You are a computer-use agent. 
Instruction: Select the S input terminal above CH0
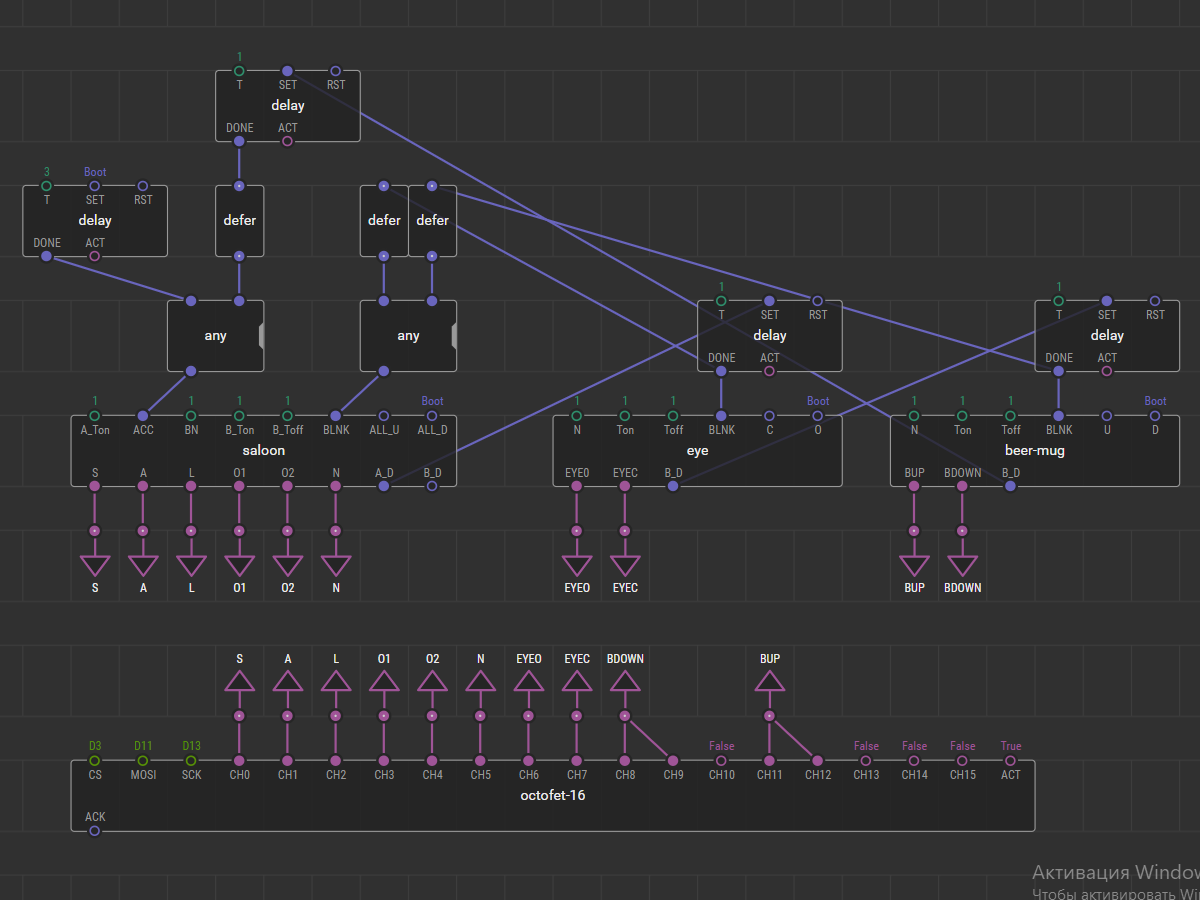tap(239, 681)
